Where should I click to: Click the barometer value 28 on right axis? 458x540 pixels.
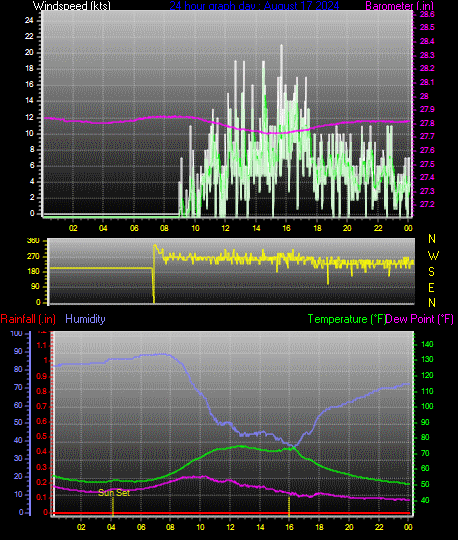[x=424, y=96]
